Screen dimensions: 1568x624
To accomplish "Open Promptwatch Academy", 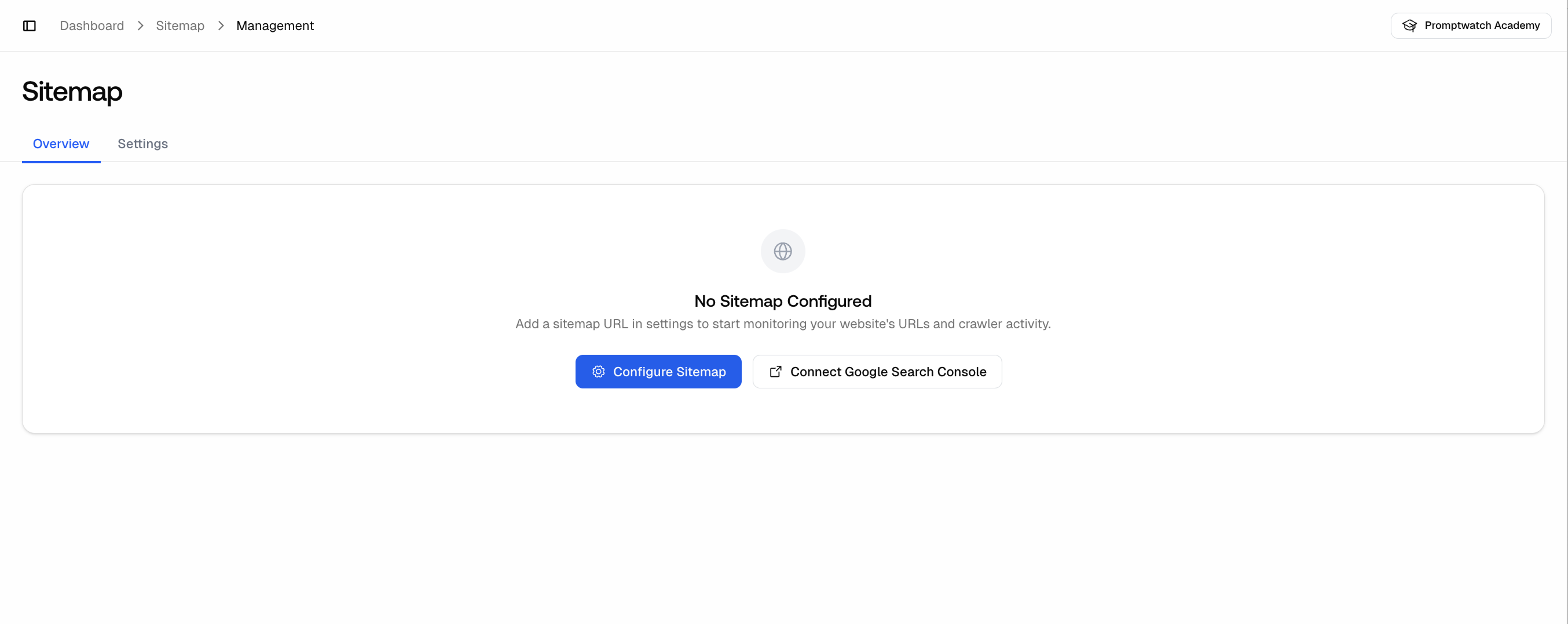I will [x=1471, y=25].
